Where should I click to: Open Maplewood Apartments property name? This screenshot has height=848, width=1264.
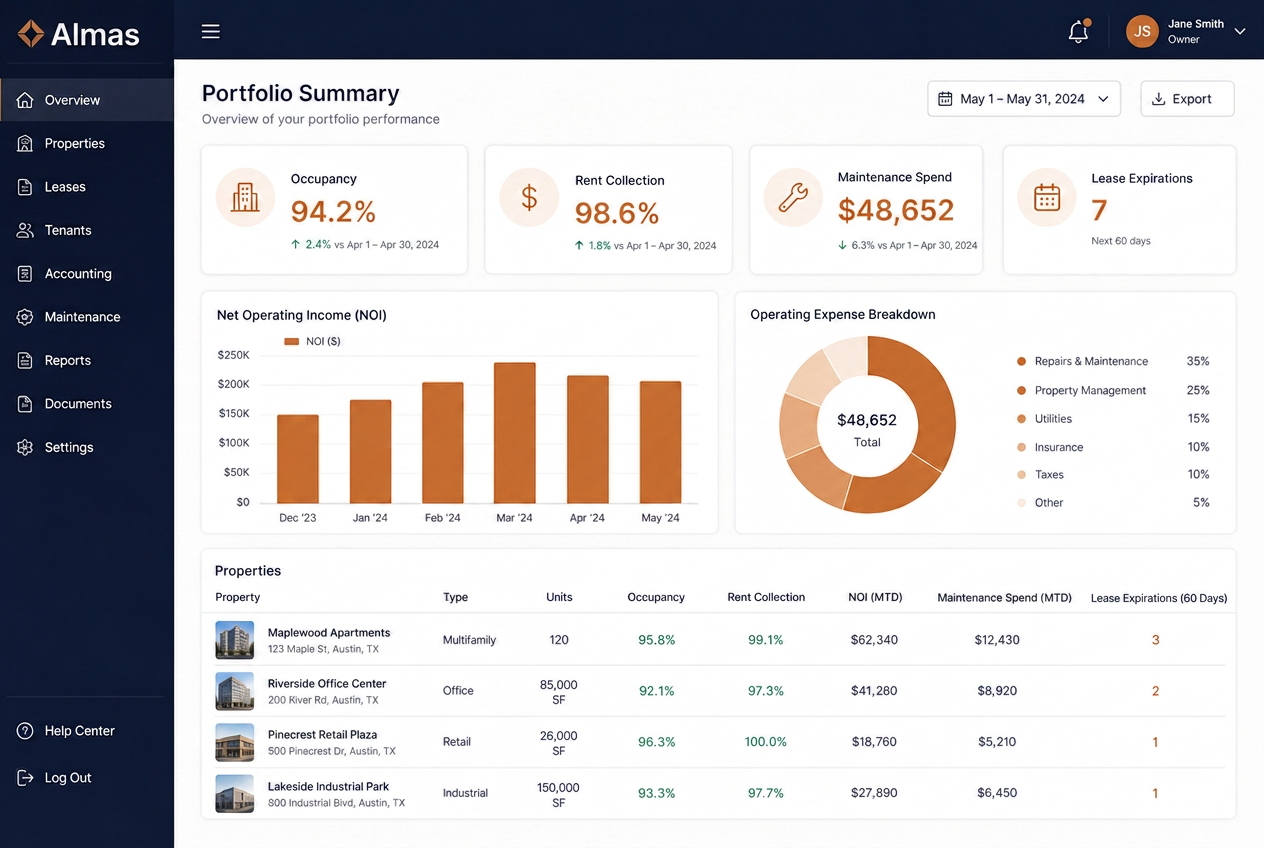coord(329,633)
